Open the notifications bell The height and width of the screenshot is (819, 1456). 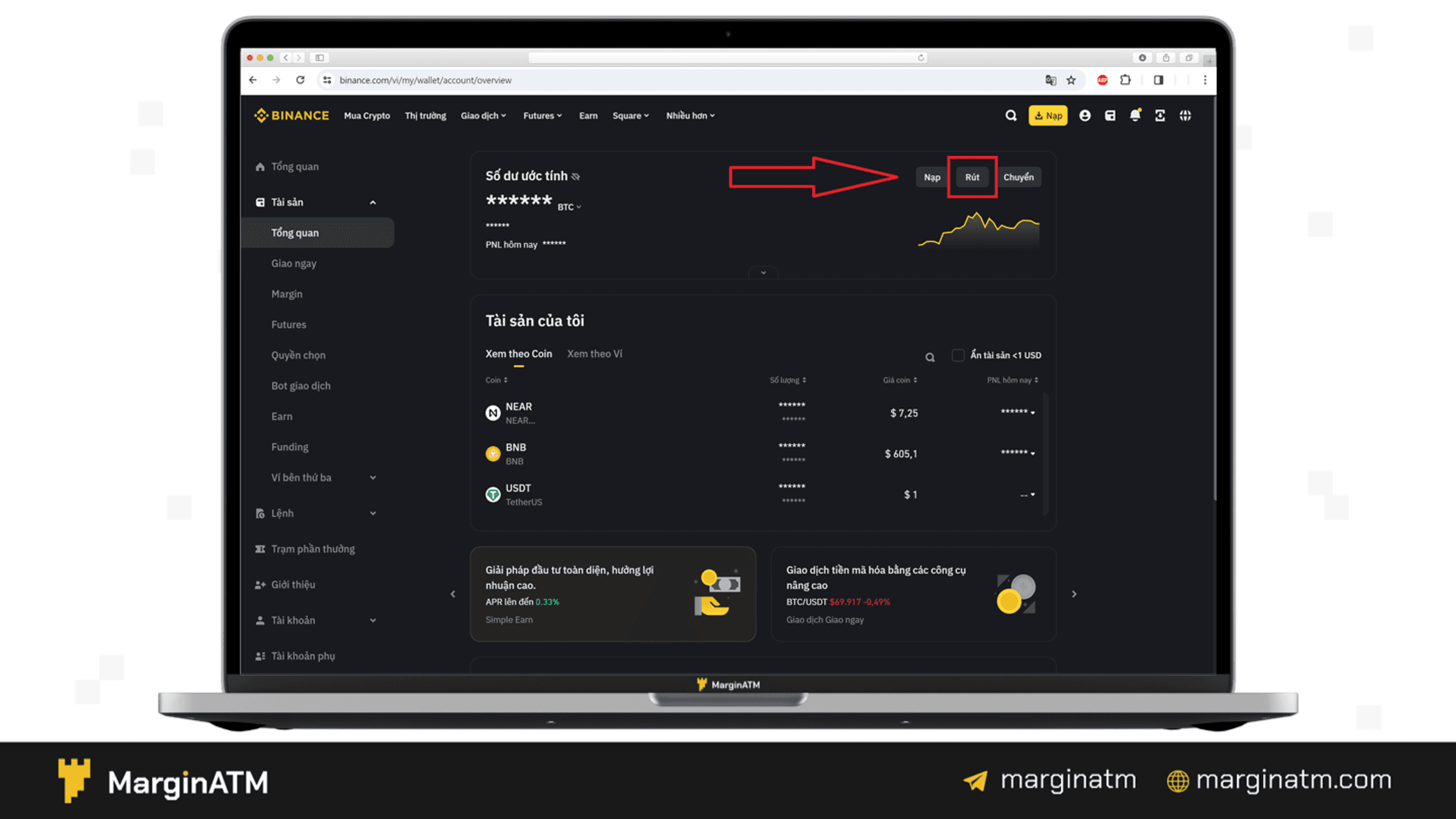tap(1135, 115)
